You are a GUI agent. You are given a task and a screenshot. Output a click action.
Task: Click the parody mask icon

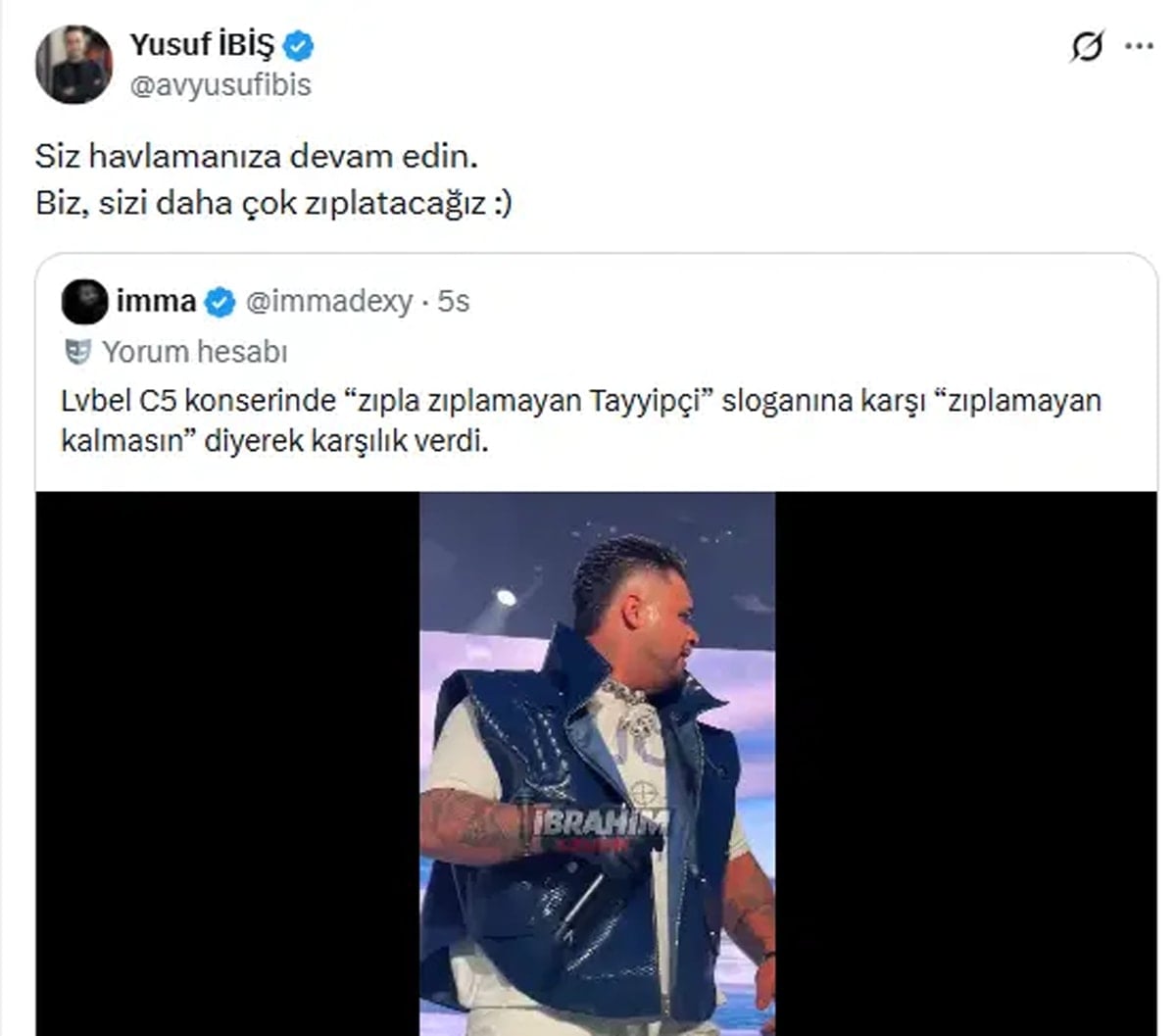tap(77, 351)
